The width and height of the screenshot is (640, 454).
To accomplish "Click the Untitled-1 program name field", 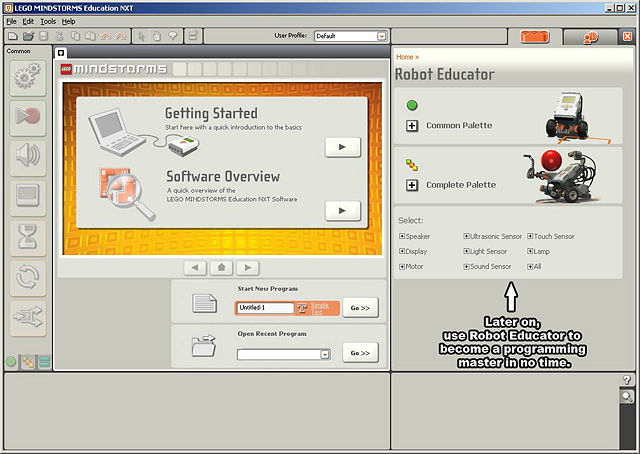I will (x=265, y=308).
